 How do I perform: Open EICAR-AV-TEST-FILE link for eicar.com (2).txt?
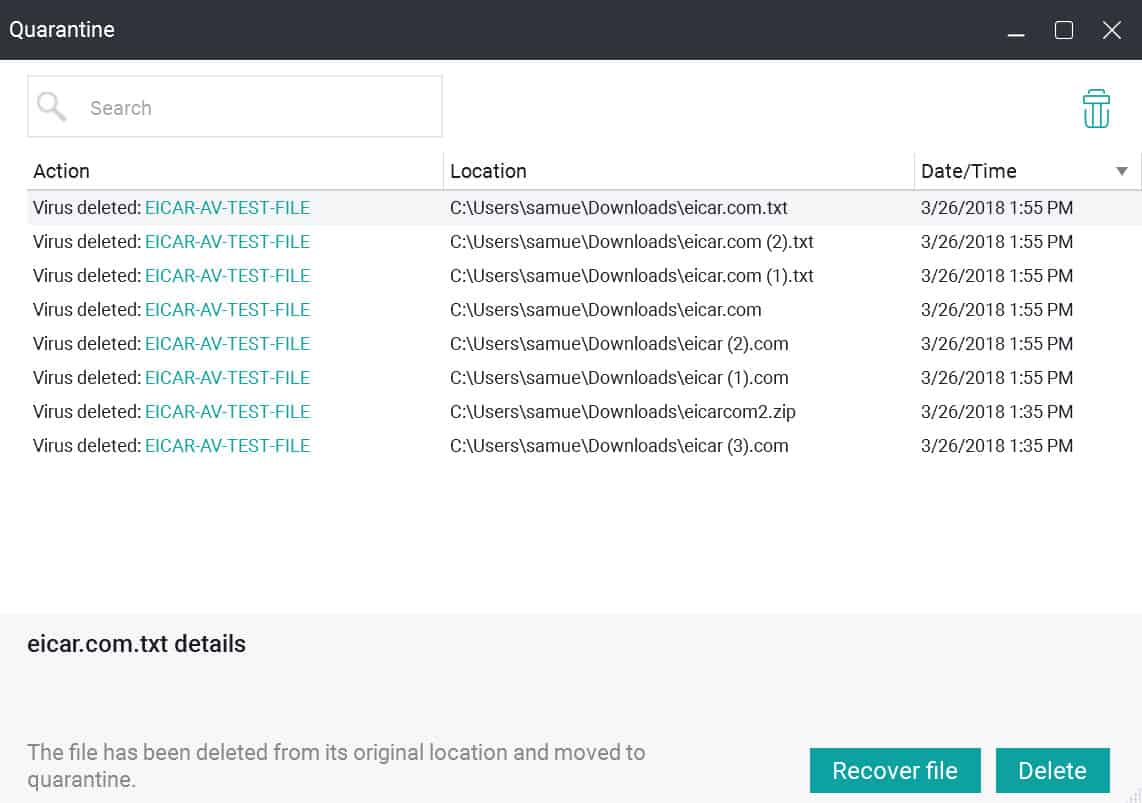[227, 242]
